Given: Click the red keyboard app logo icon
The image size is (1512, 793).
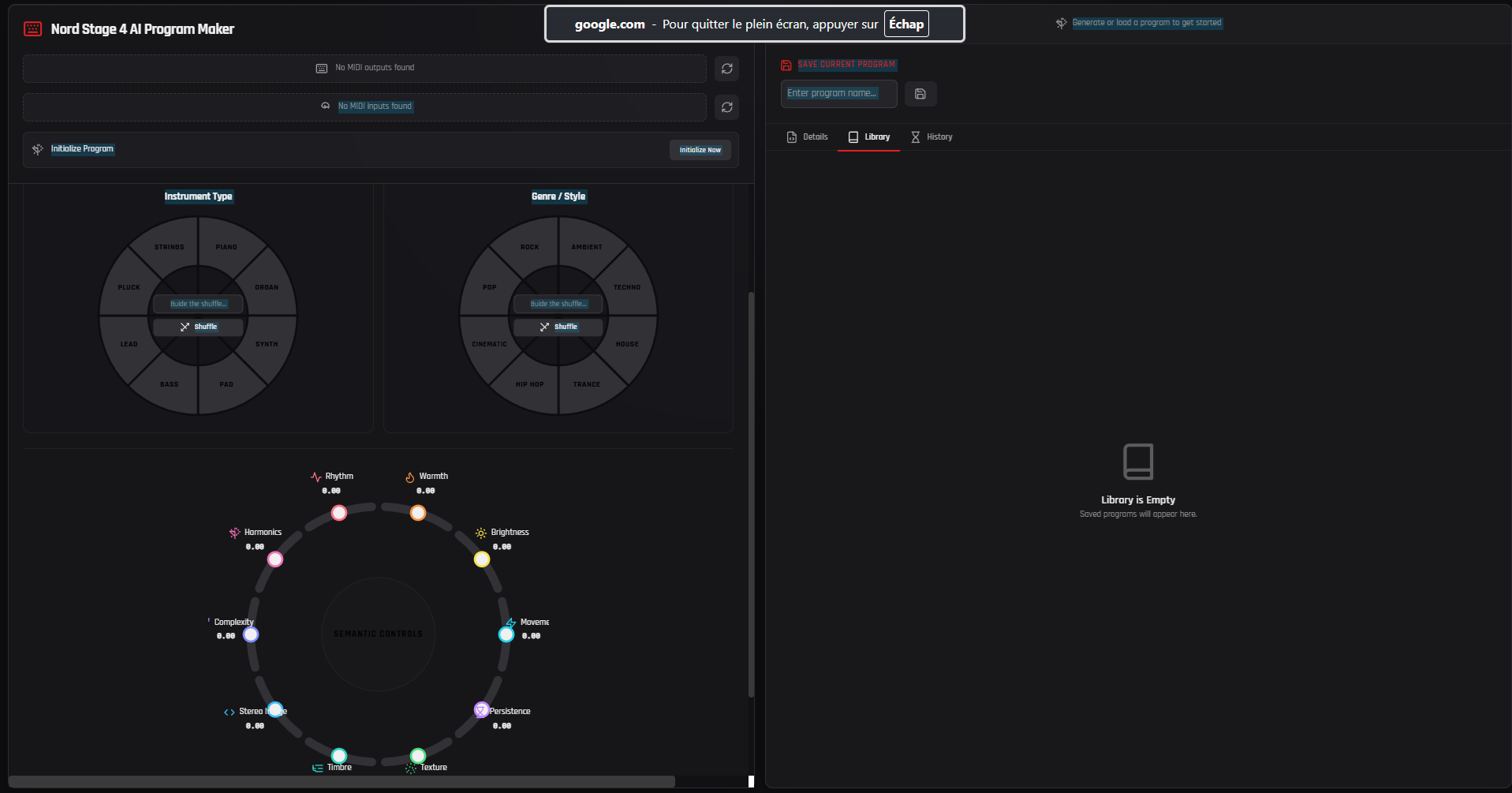Looking at the screenshot, I should coord(33,29).
